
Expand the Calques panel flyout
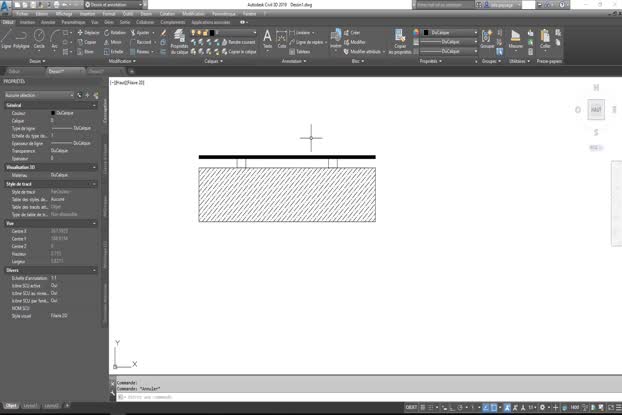point(213,61)
